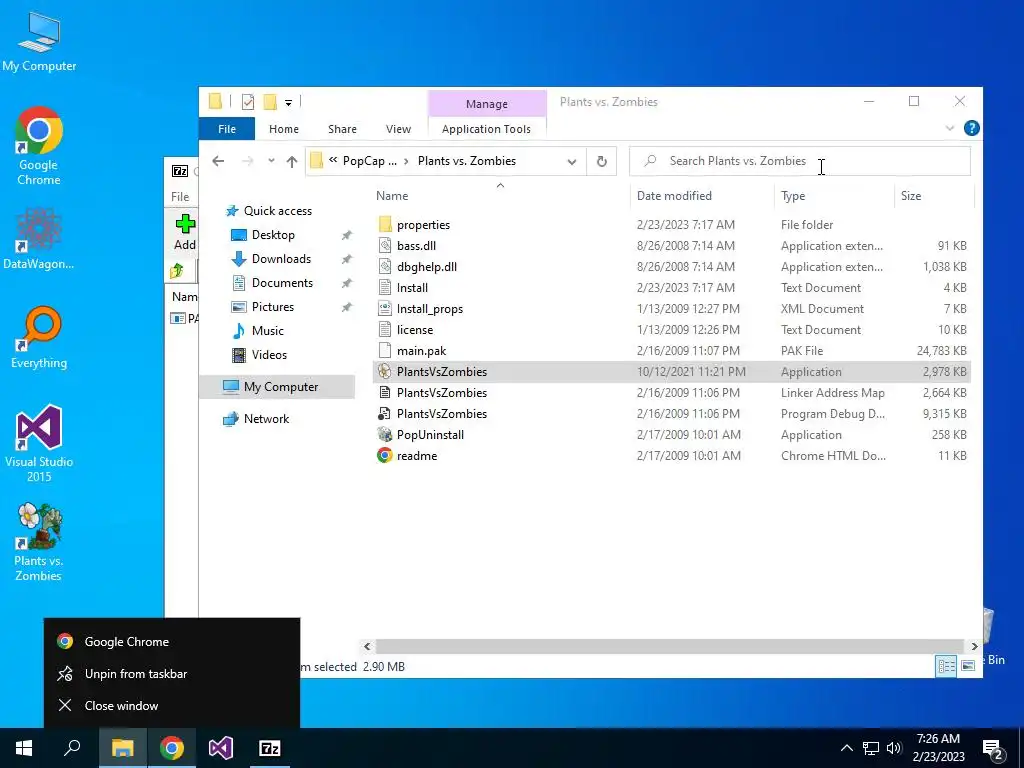1024x768 pixels.
Task: Refresh the folder view
Action: (x=601, y=161)
